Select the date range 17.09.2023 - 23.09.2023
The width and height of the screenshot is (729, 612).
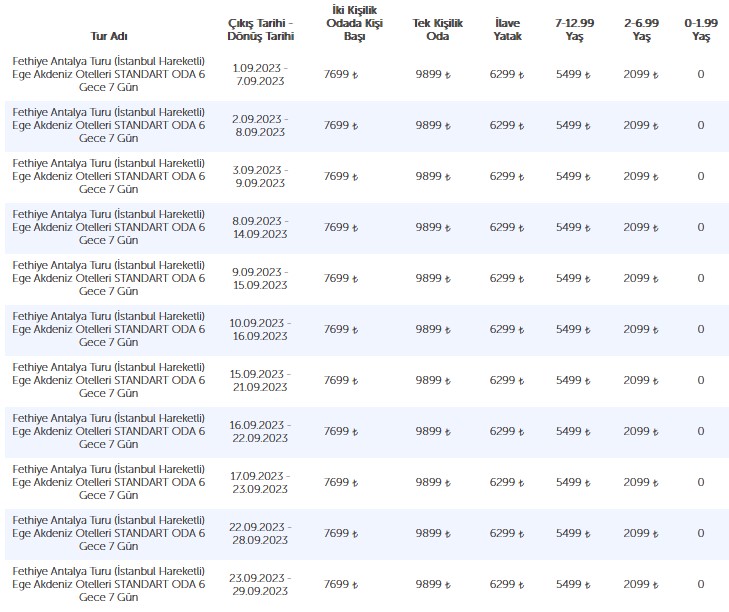tap(259, 483)
